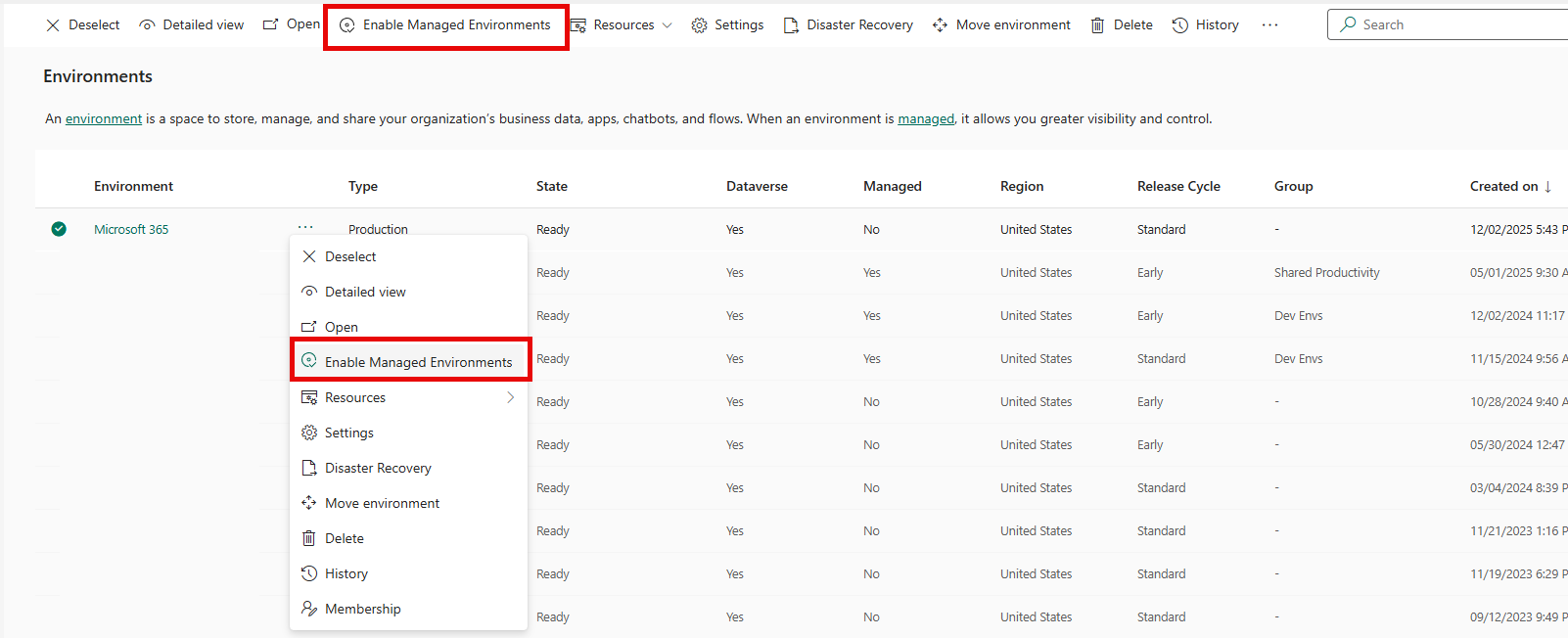
Task: Click the Disaster Recovery icon in the toolbar
Action: [791, 25]
